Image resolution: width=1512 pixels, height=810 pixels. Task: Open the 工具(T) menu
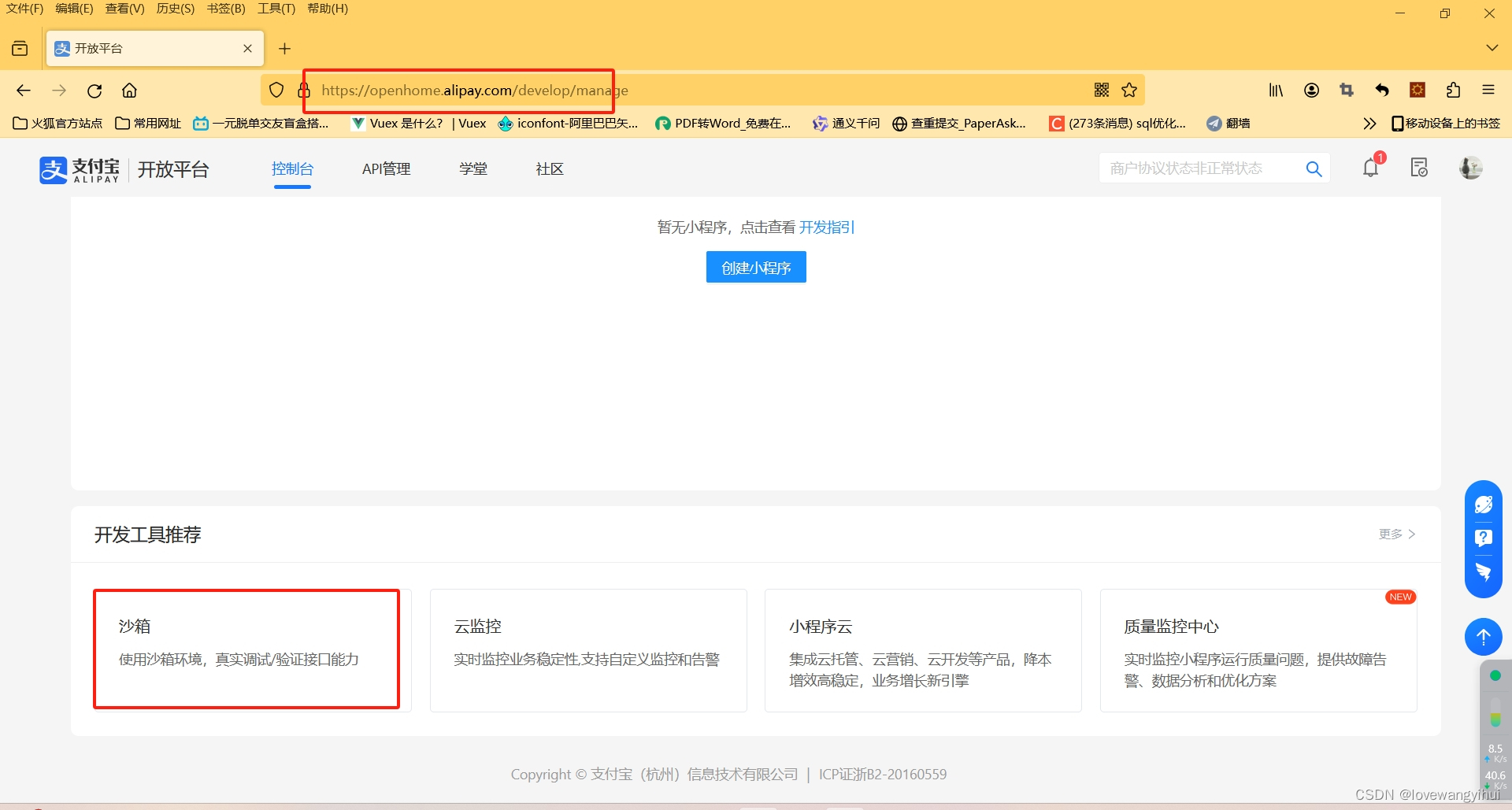click(x=276, y=9)
